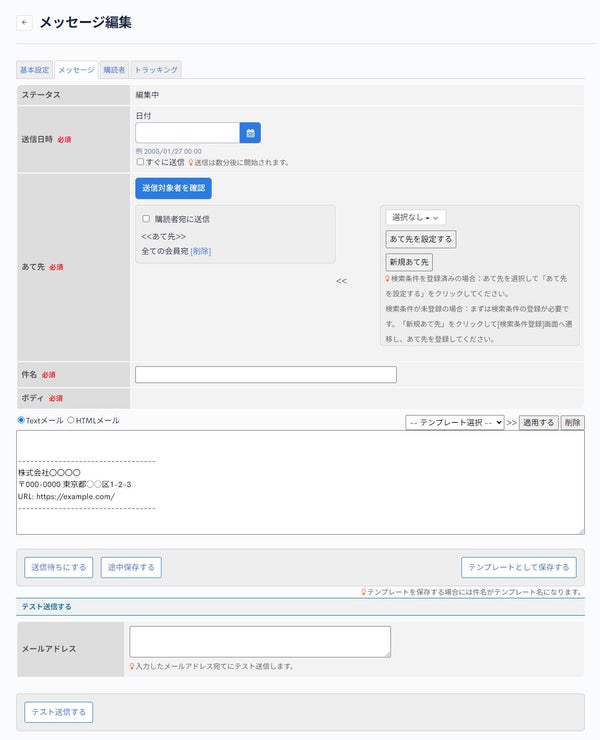
Task: Open the date picker calendar icon
Action: [250, 133]
